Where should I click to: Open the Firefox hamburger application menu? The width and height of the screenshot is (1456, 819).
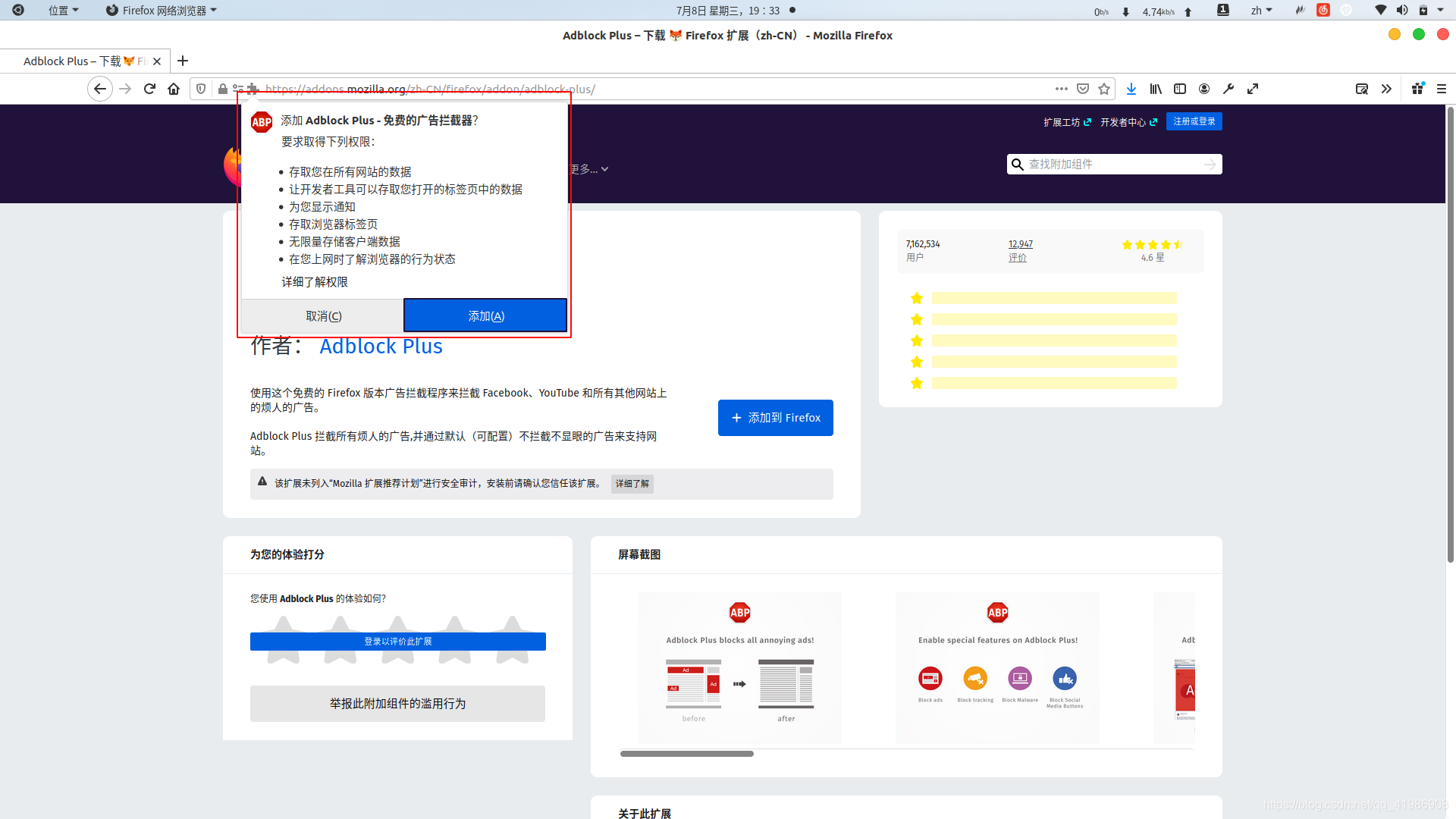tap(1441, 89)
